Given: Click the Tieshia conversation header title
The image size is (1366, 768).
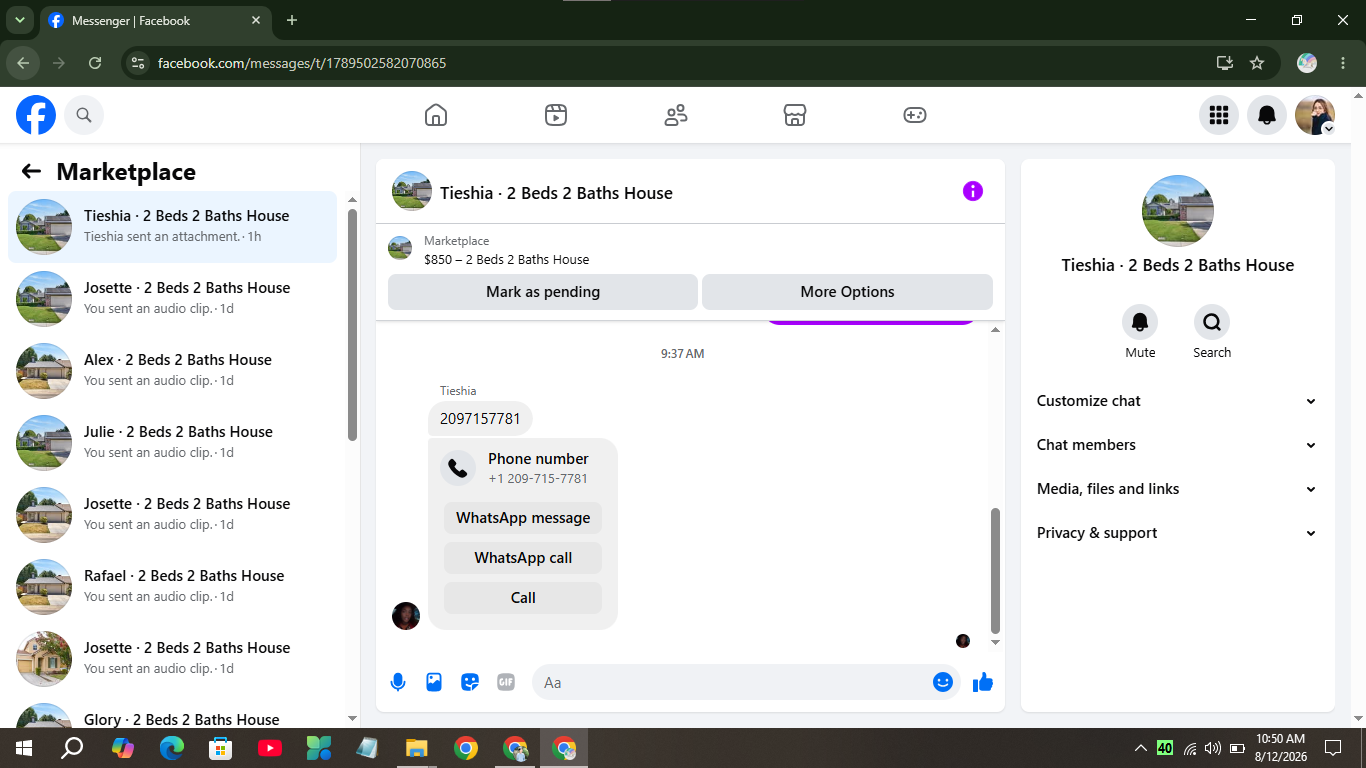Looking at the screenshot, I should pyautogui.click(x=556, y=193).
